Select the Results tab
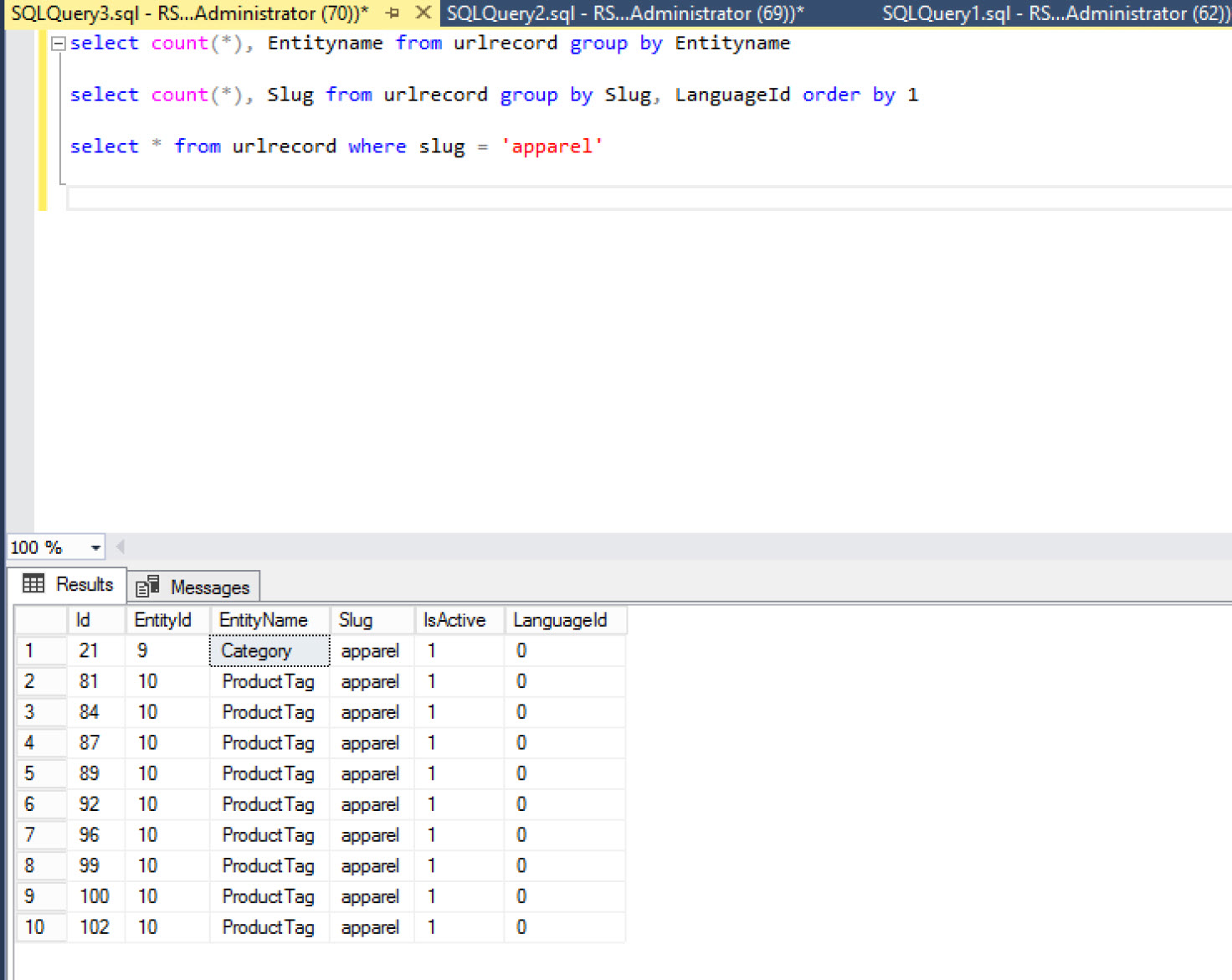The width and height of the screenshot is (1232, 980). pos(84,584)
